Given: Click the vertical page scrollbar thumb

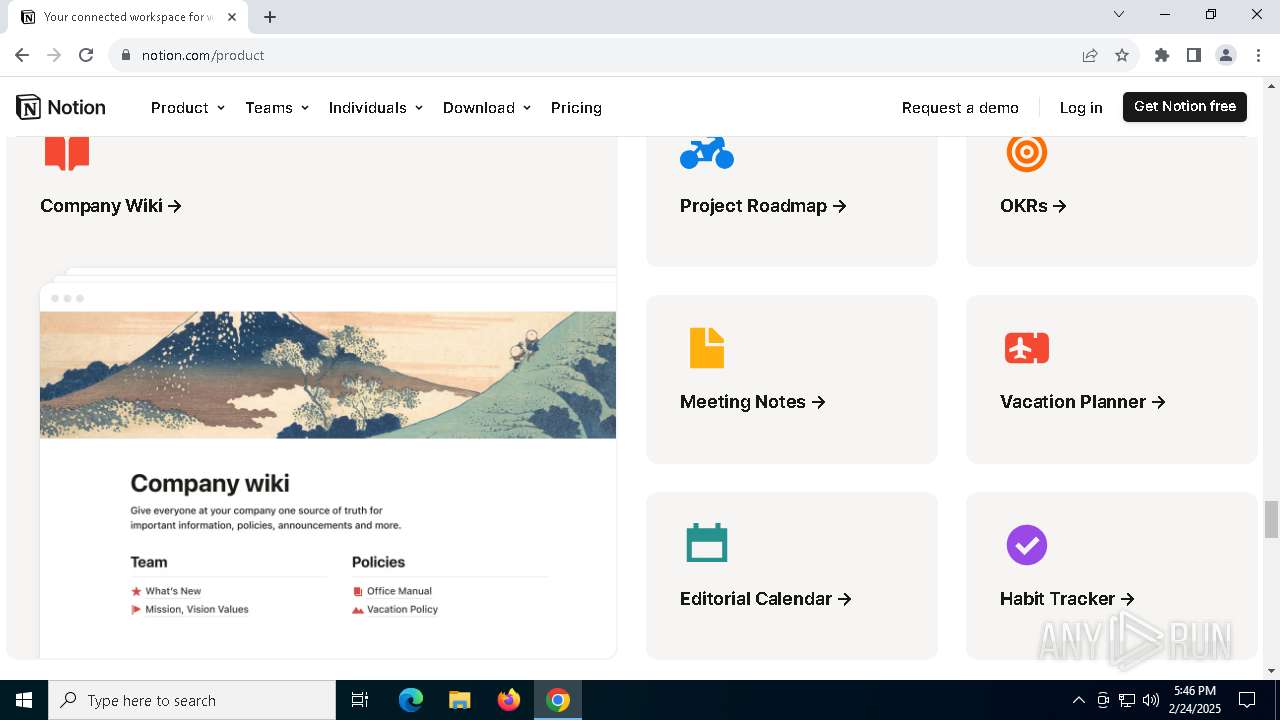Looking at the screenshot, I should 1271,519.
